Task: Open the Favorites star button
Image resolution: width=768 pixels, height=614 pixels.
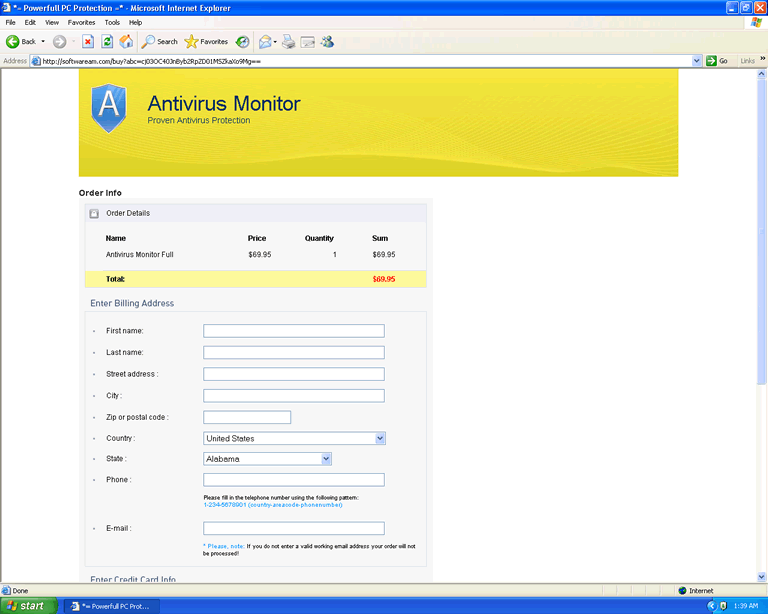Action: click(x=206, y=41)
